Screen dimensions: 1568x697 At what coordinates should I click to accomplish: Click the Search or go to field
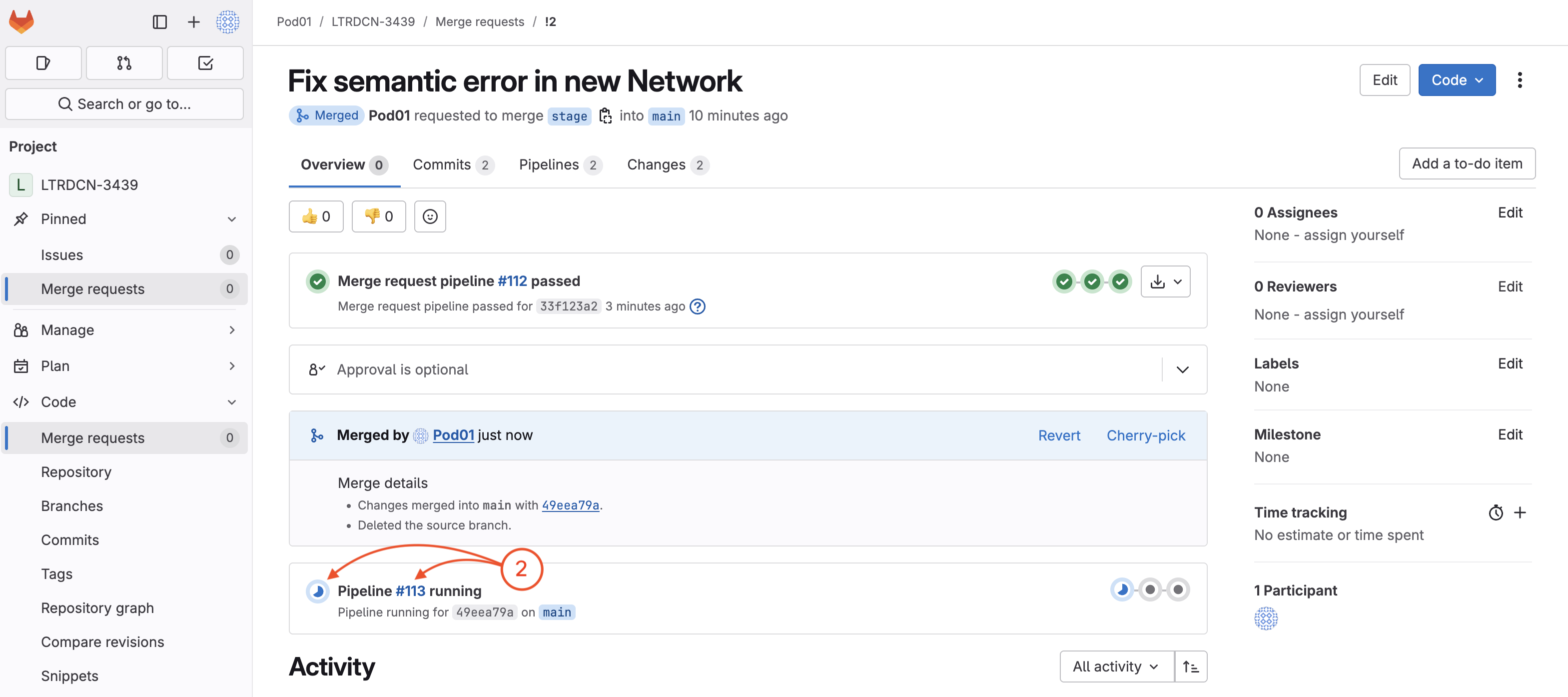[124, 104]
